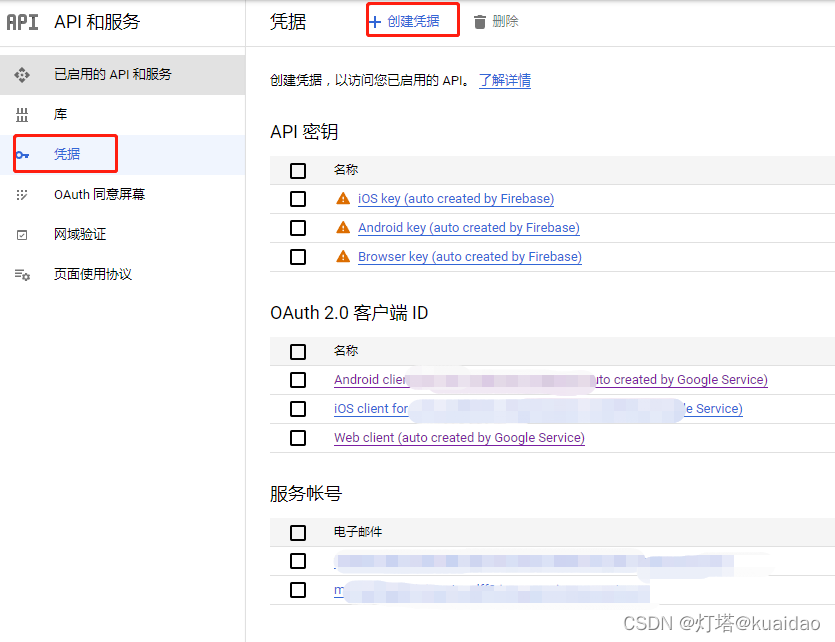Click the API logo at top left
The height and width of the screenshot is (642, 835).
tap(23, 22)
